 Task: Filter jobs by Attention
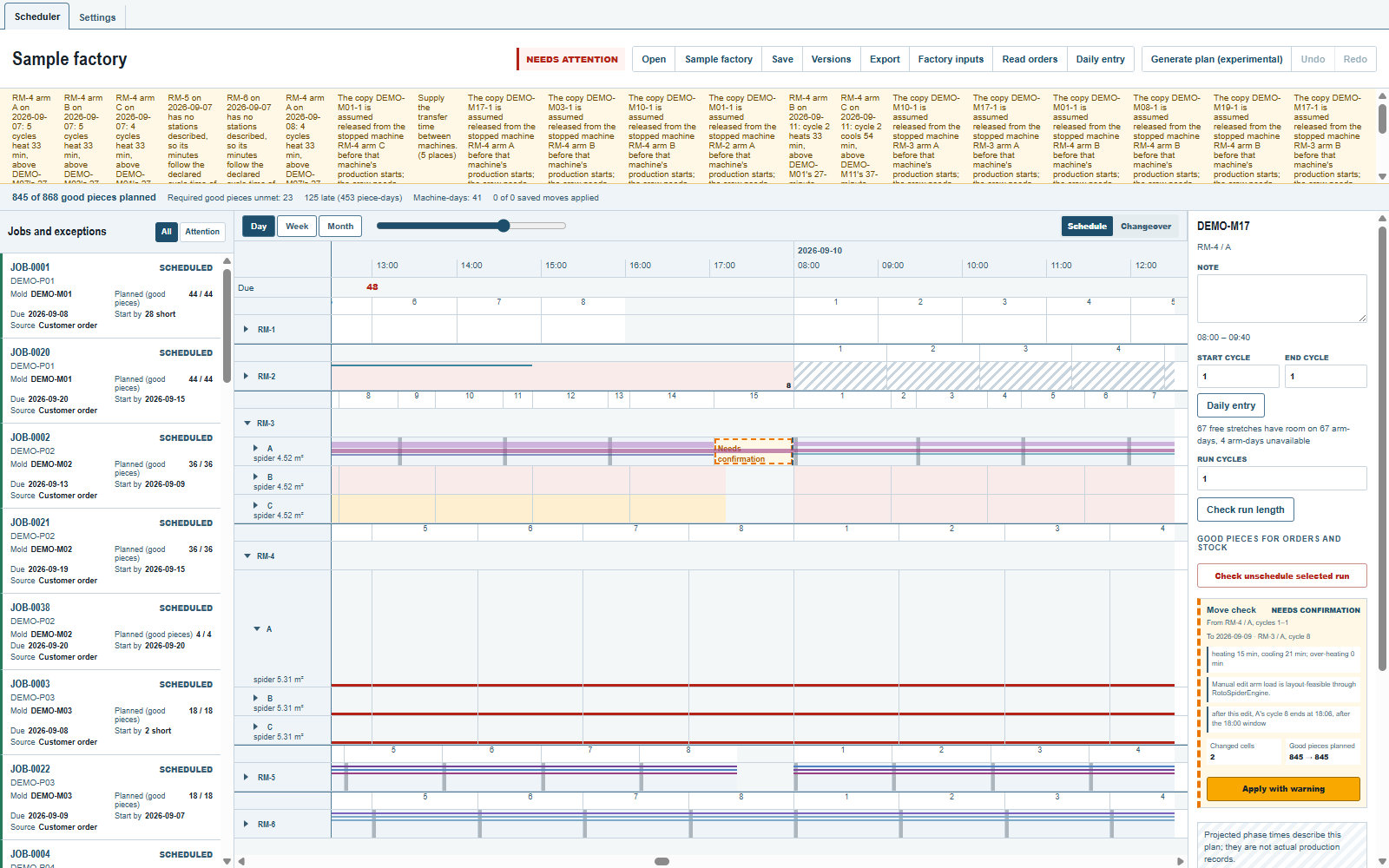pos(202,232)
